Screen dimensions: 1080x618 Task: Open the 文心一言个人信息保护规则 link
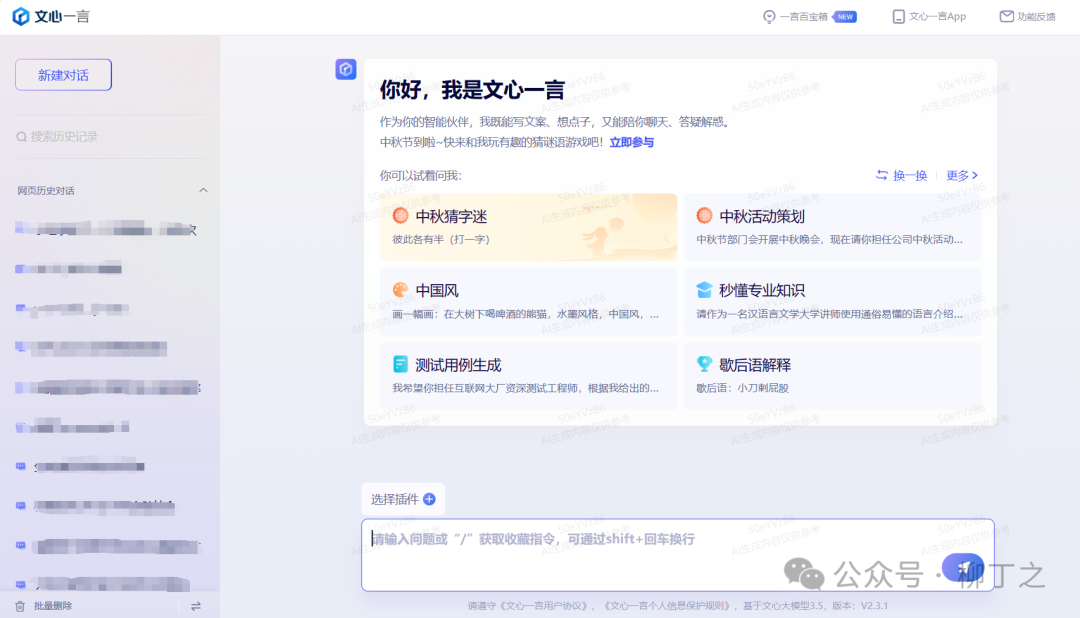667,606
